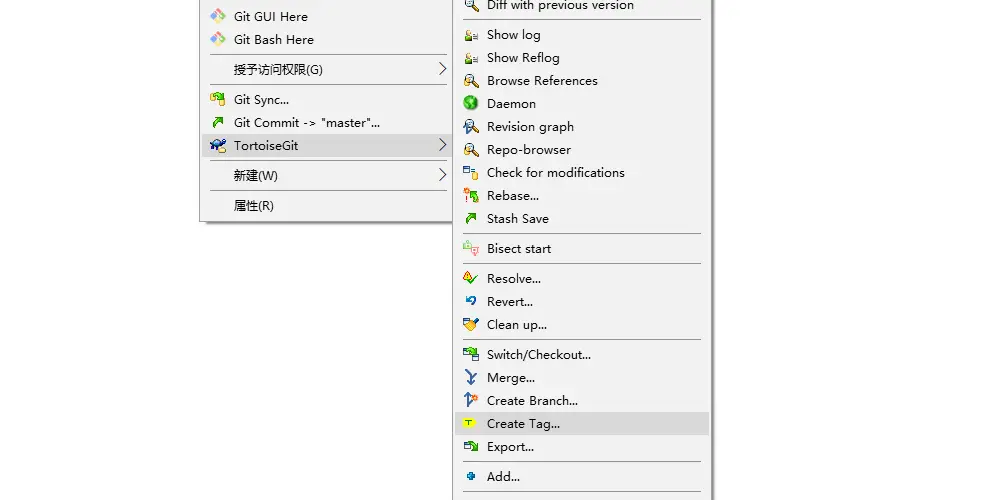The height and width of the screenshot is (500, 1000).
Task: Select Show log in submenu
Action: tap(582, 35)
